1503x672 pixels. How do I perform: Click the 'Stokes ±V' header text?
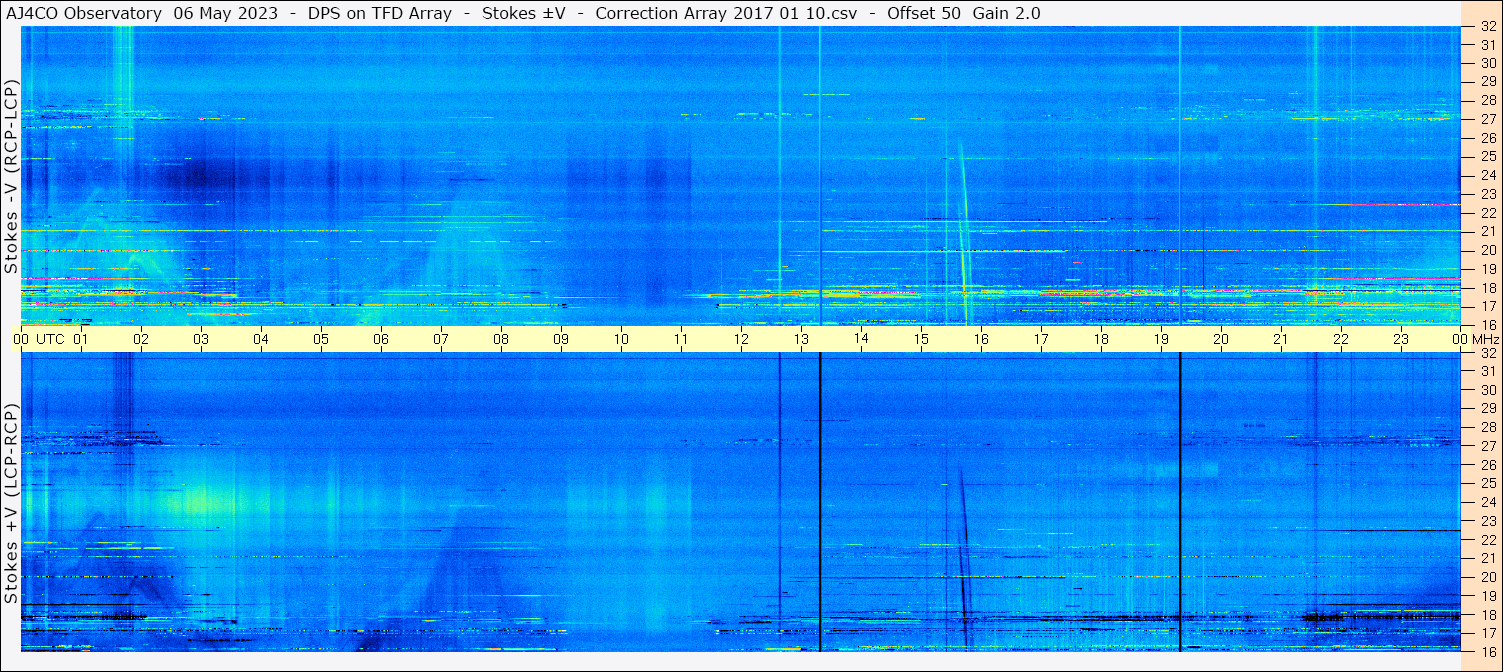point(523,13)
